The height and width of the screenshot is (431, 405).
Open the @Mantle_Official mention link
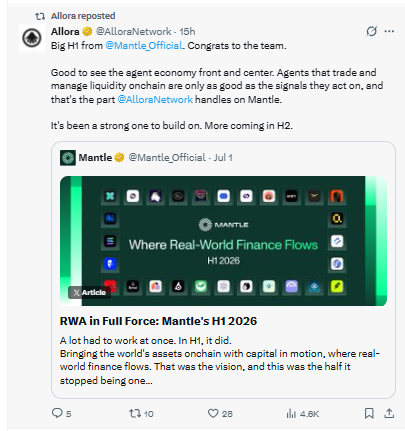click(x=144, y=45)
